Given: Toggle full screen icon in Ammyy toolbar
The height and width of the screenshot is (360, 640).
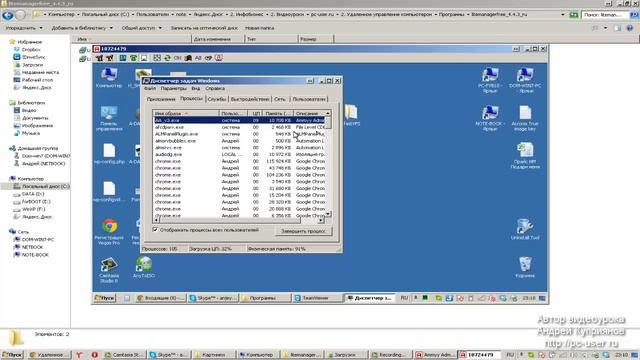Looking at the screenshot, I should (157, 58).
